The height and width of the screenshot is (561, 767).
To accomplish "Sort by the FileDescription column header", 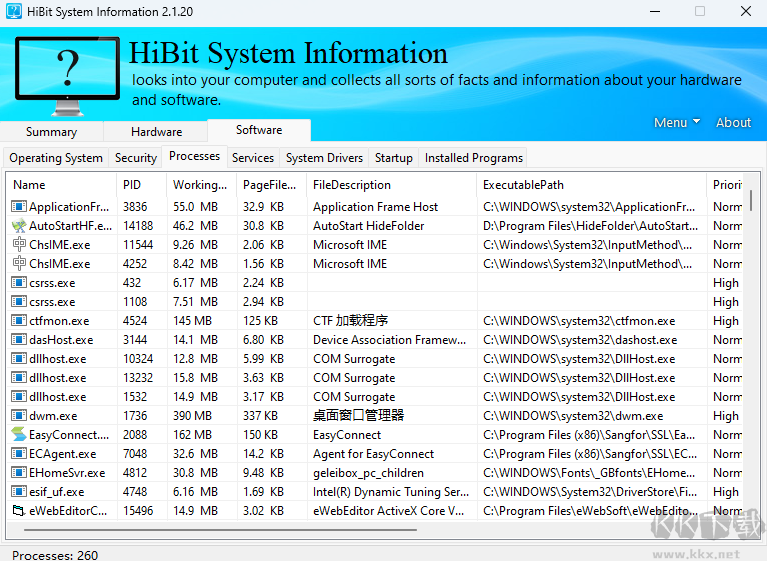I will click(x=392, y=185).
